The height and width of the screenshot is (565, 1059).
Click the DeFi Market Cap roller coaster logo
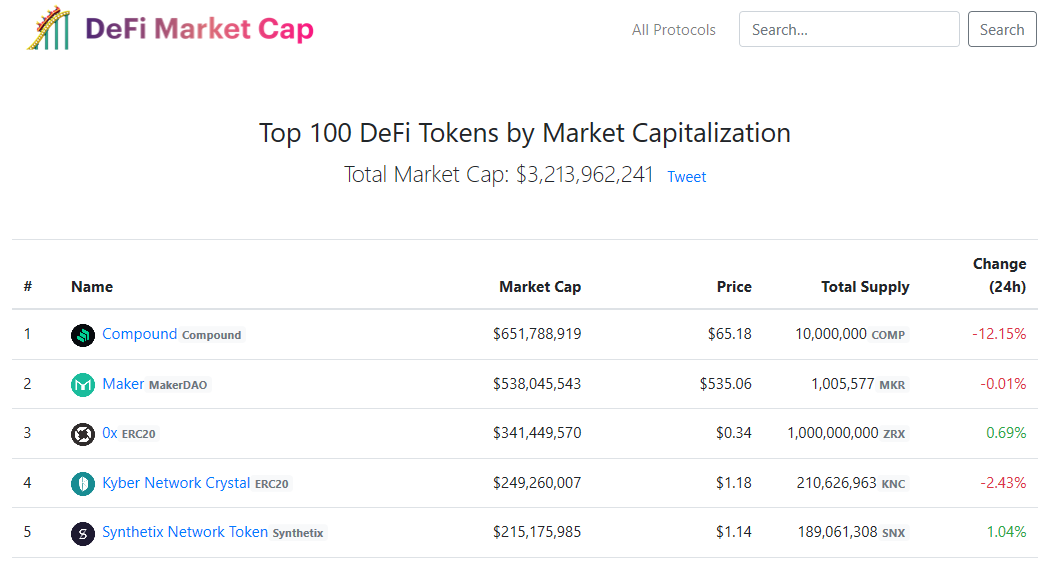point(48,27)
